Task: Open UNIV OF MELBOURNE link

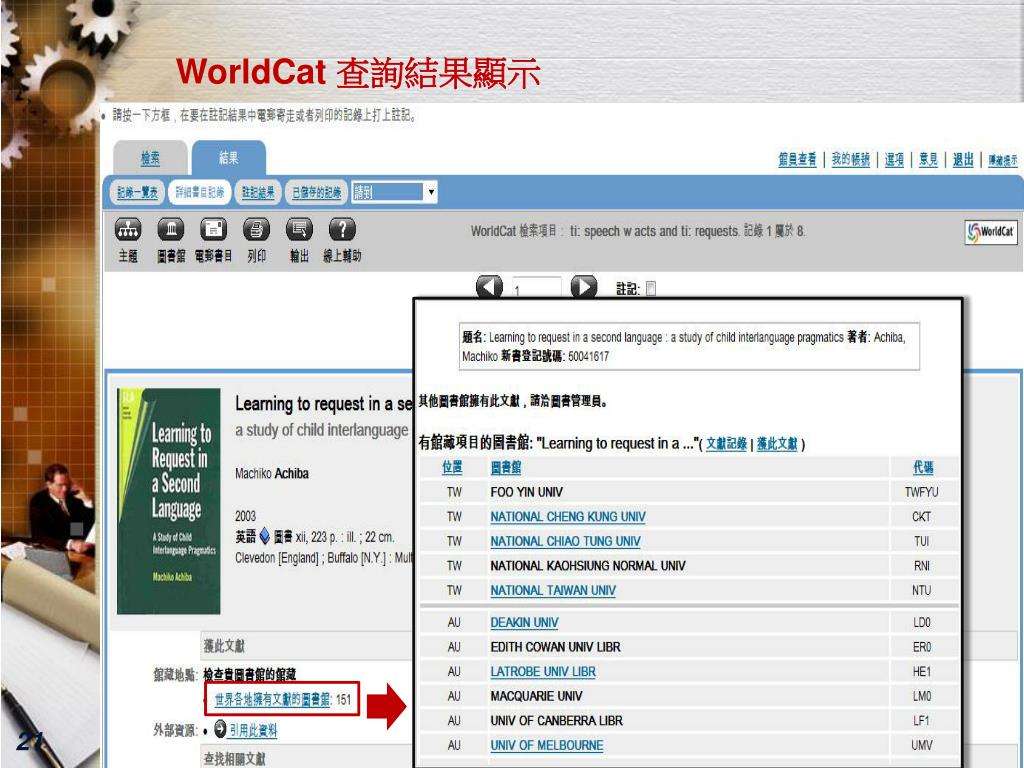Action: click(547, 745)
